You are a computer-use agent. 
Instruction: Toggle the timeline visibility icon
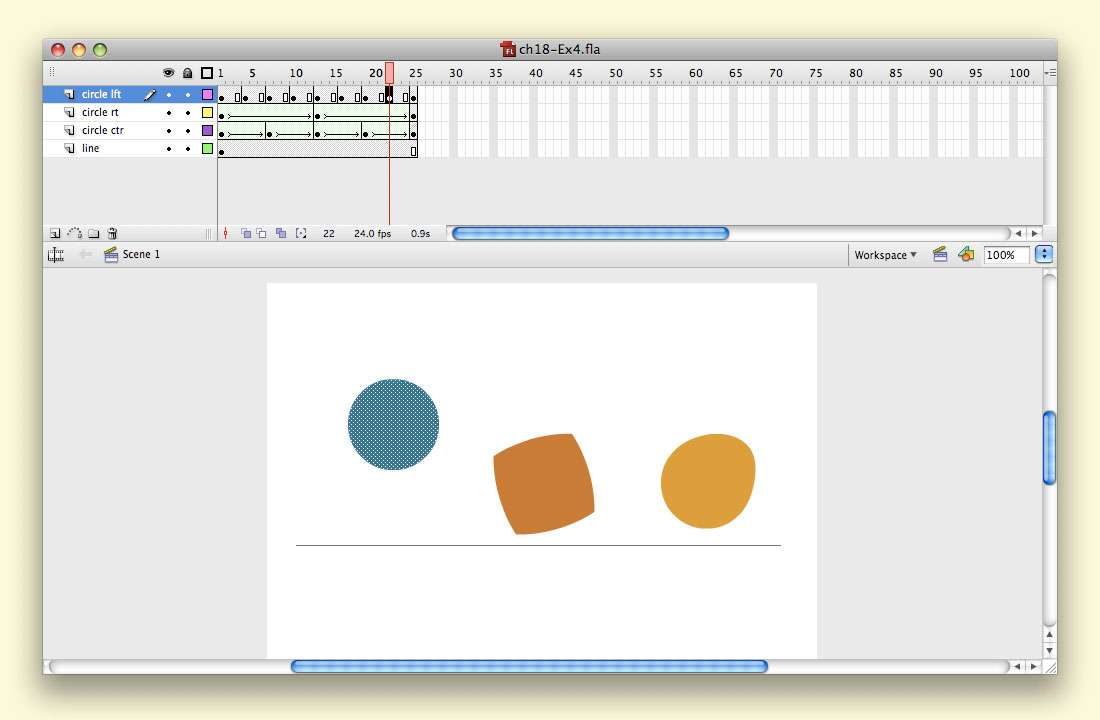[x=56, y=255]
